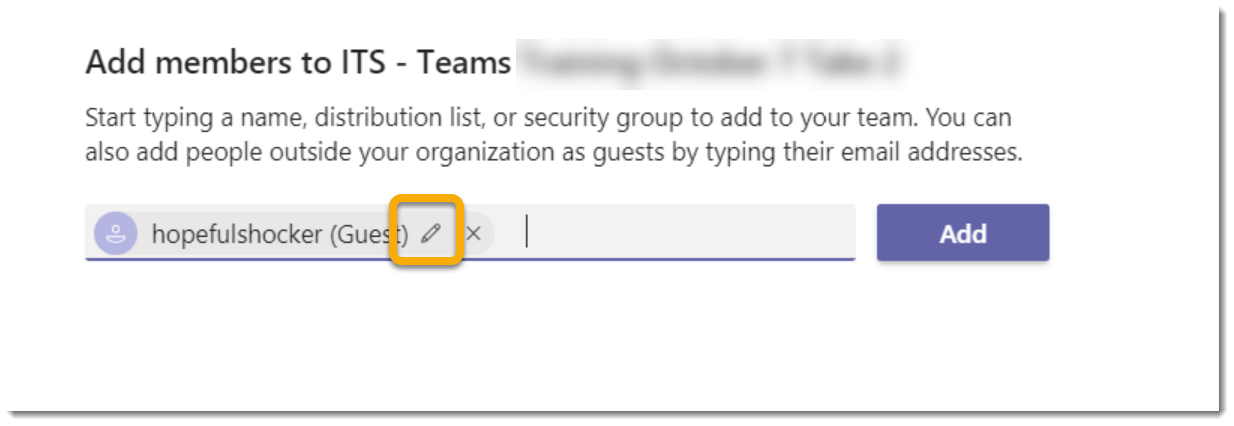Click empty area right of text cursor
1234x426 pixels.
point(690,233)
